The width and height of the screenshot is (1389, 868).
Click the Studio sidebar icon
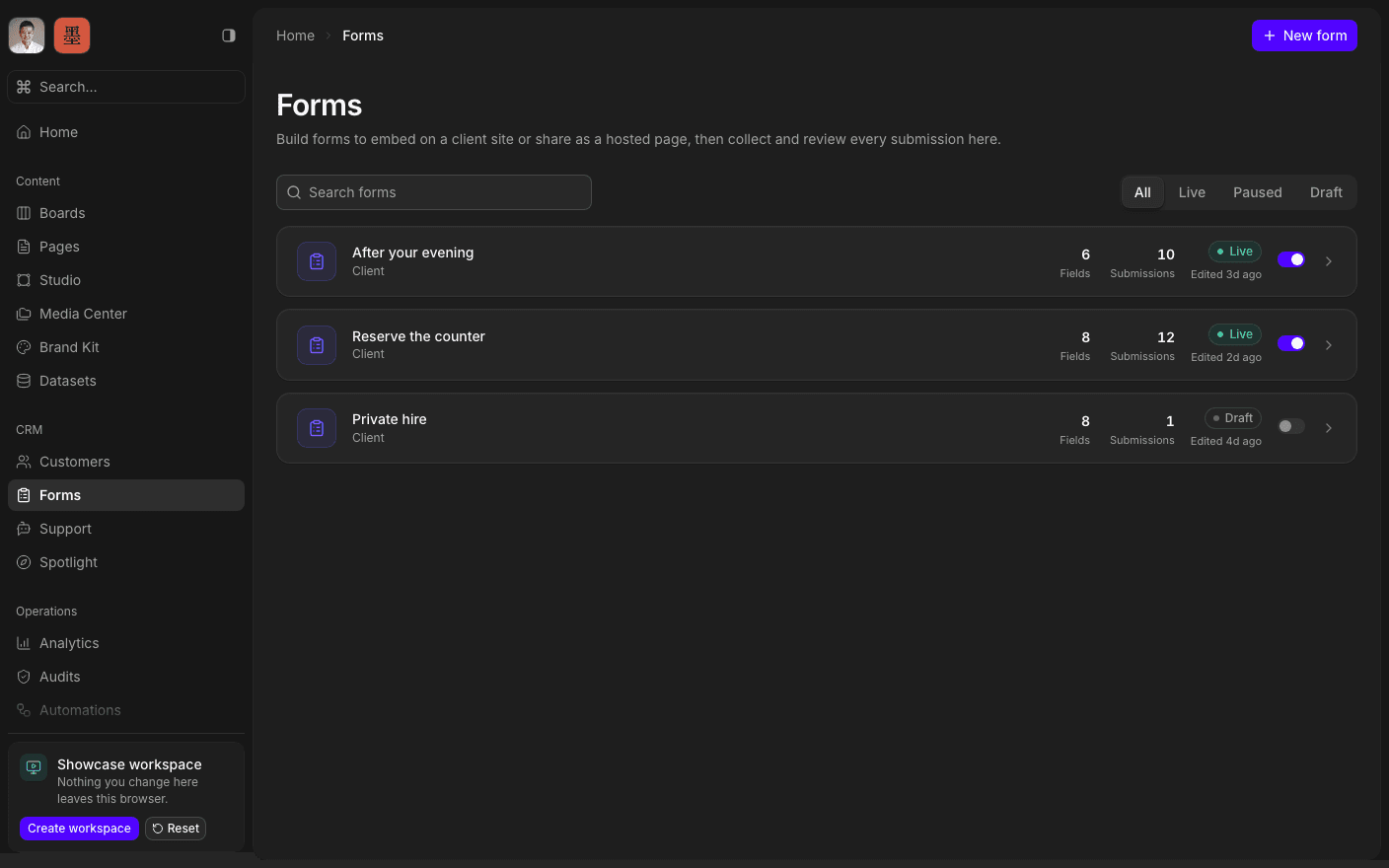coord(24,280)
